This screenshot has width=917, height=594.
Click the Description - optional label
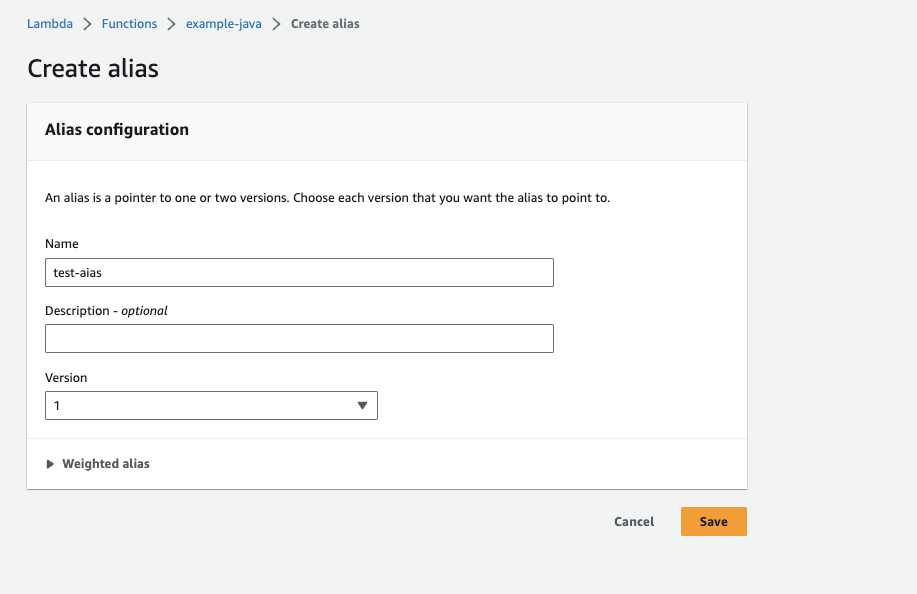106,311
